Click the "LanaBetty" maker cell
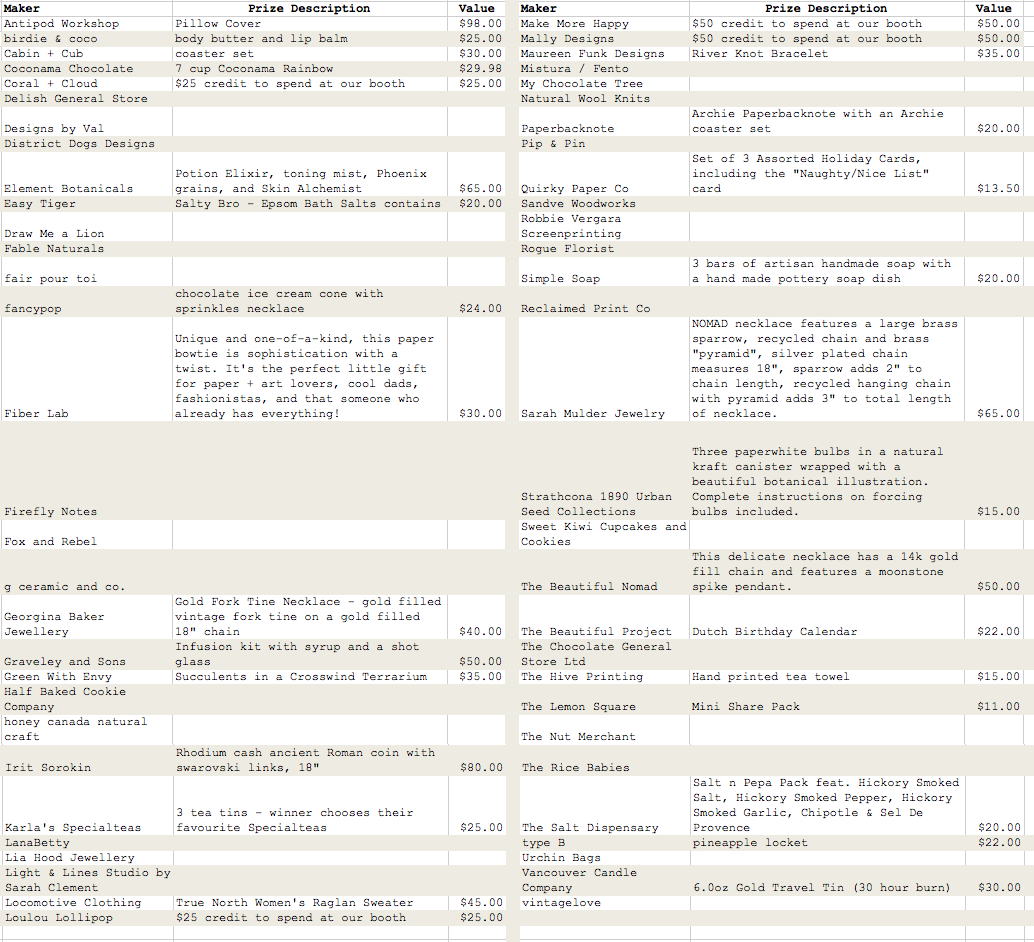 tap(86, 843)
